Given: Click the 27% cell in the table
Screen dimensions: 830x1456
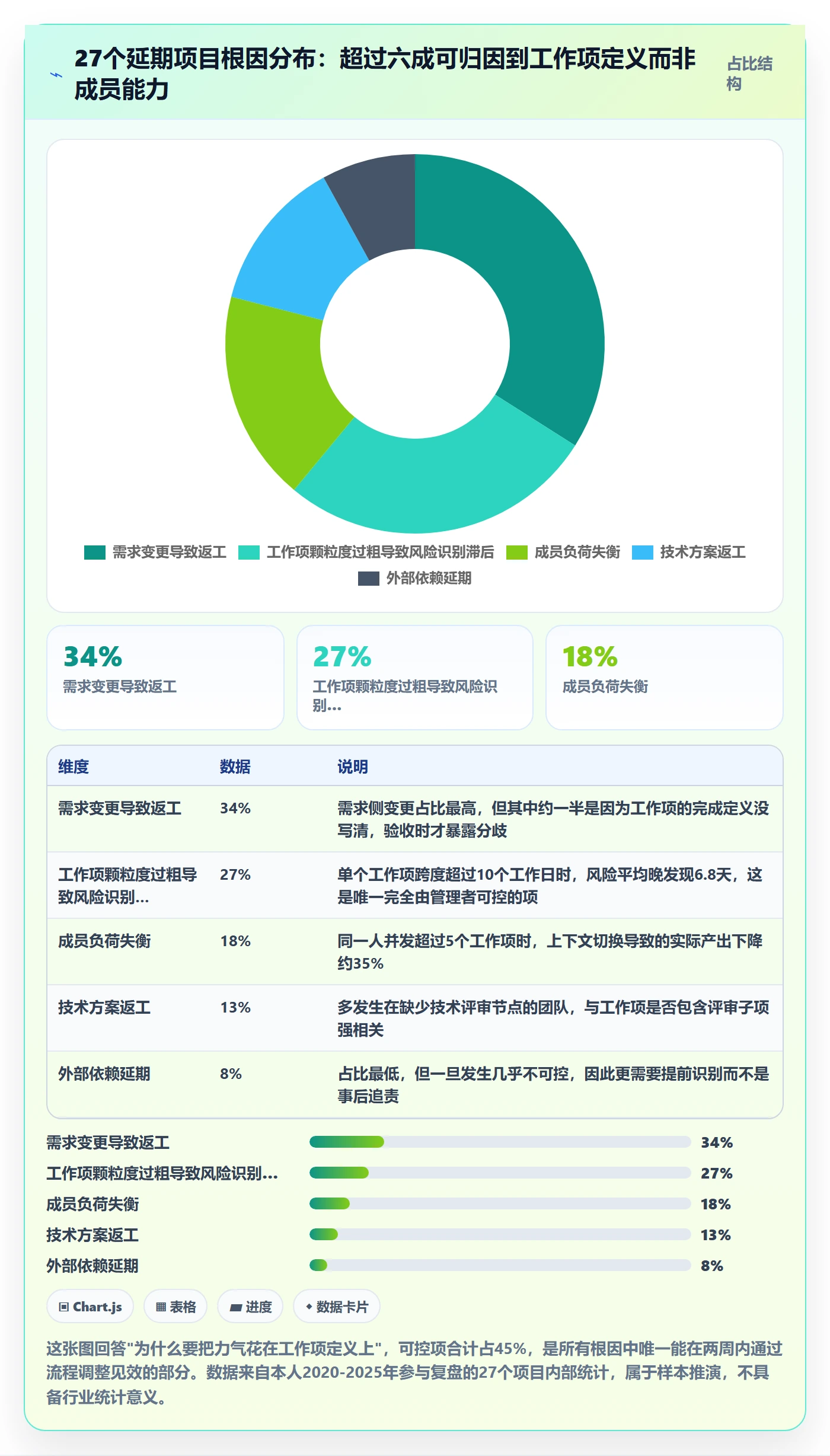Looking at the screenshot, I should tap(235, 874).
